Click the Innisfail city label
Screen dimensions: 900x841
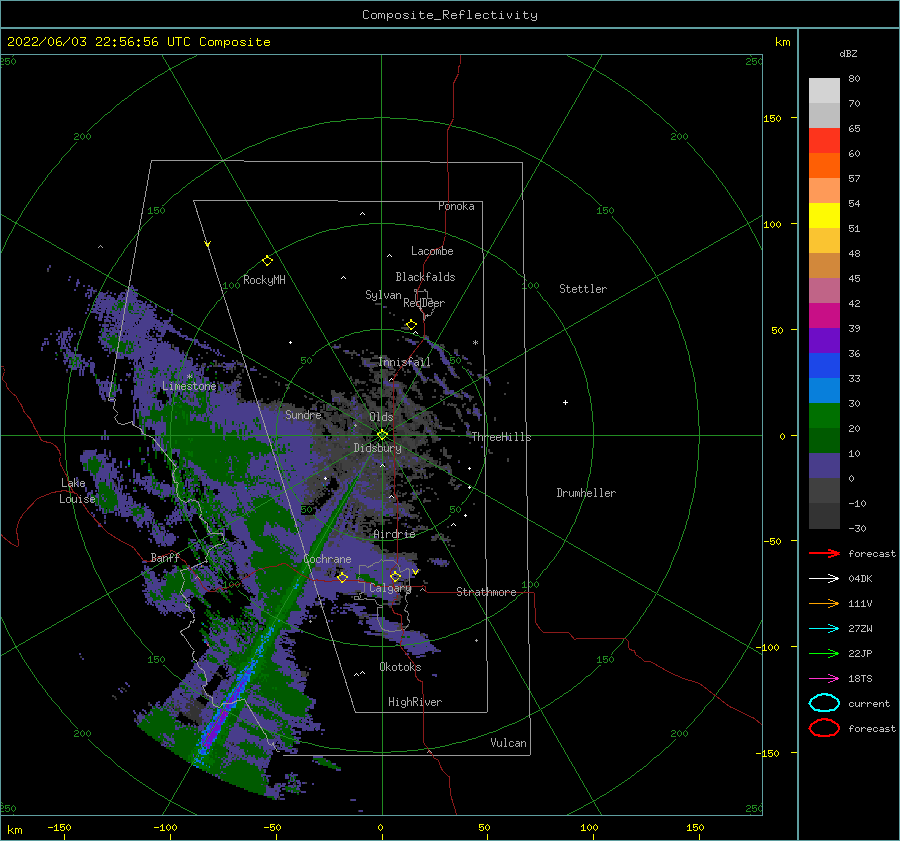pyautogui.click(x=405, y=362)
